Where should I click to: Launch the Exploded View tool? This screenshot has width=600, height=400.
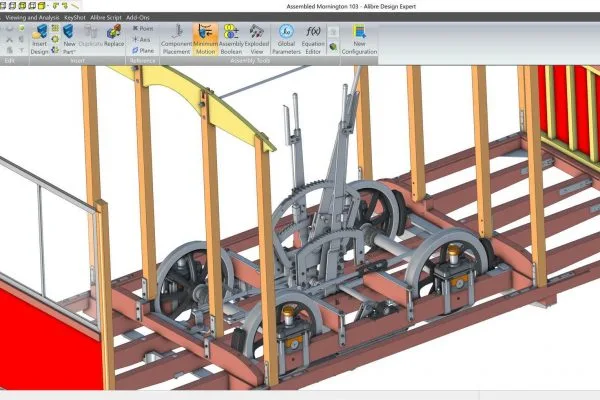257,39
